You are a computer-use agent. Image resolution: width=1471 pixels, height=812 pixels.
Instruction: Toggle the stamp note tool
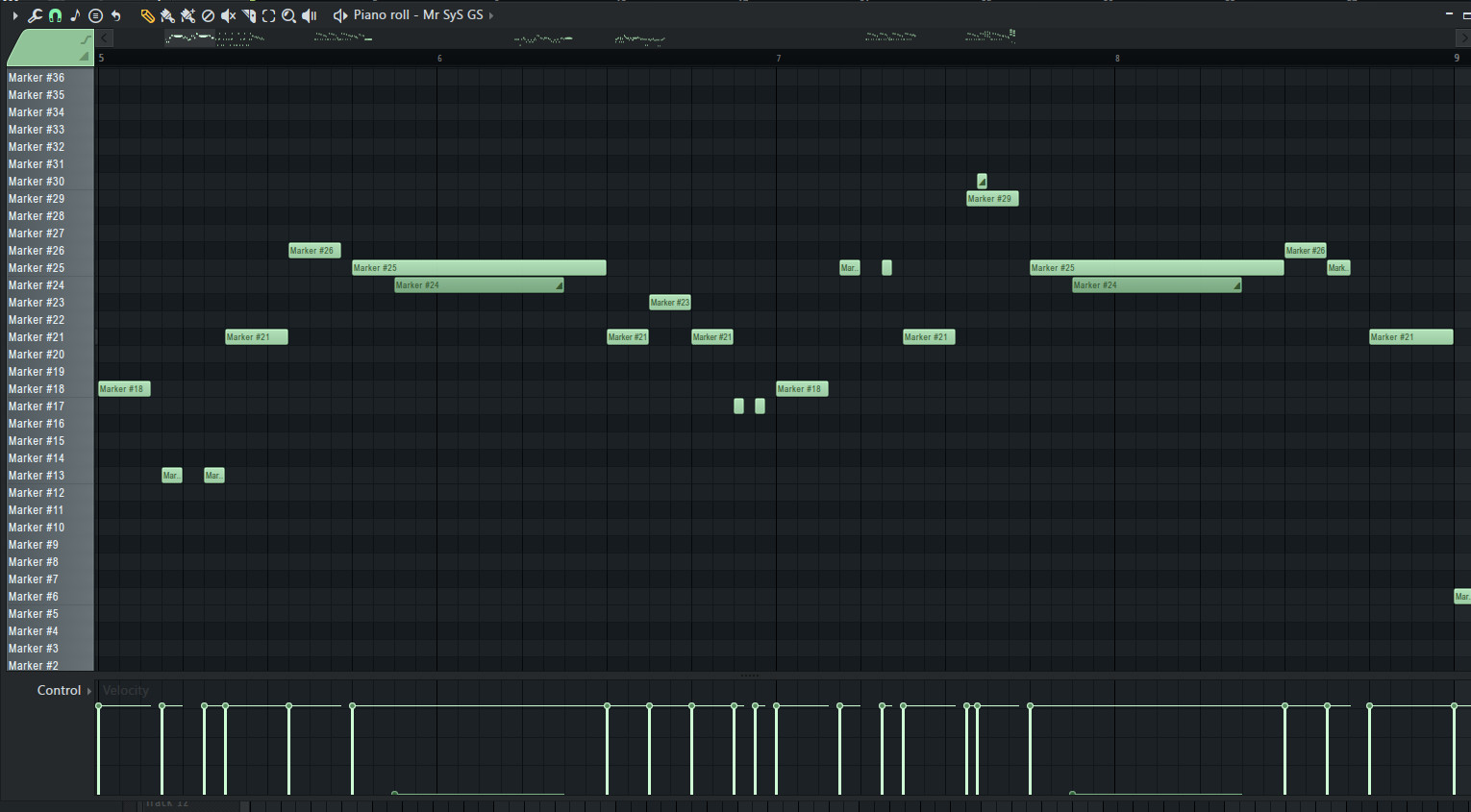pyautogui.click(x=75, y=15)
